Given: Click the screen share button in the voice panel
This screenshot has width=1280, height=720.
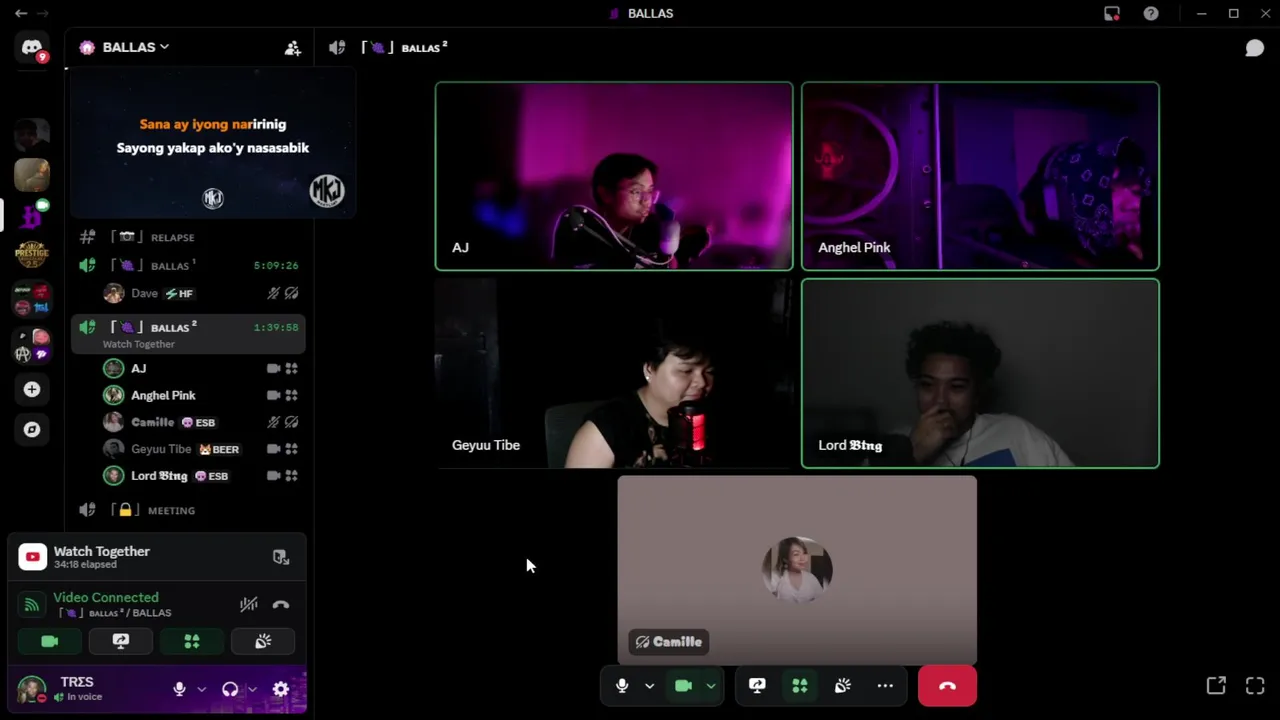Looking at the screenshot, I should tap(121, 641).
